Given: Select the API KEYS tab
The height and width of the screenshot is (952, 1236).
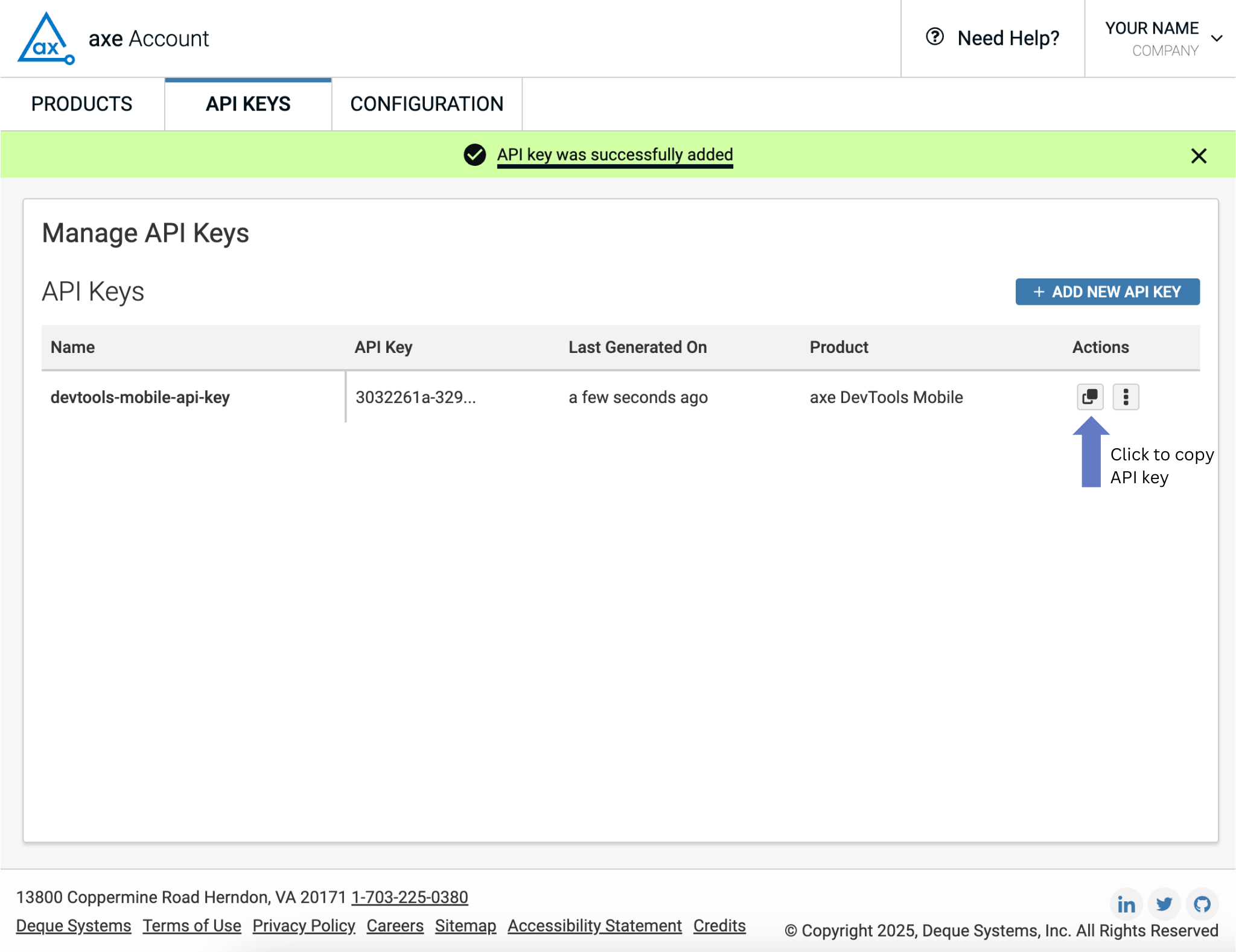Looking at the screenshot, I should coord(248,104).
